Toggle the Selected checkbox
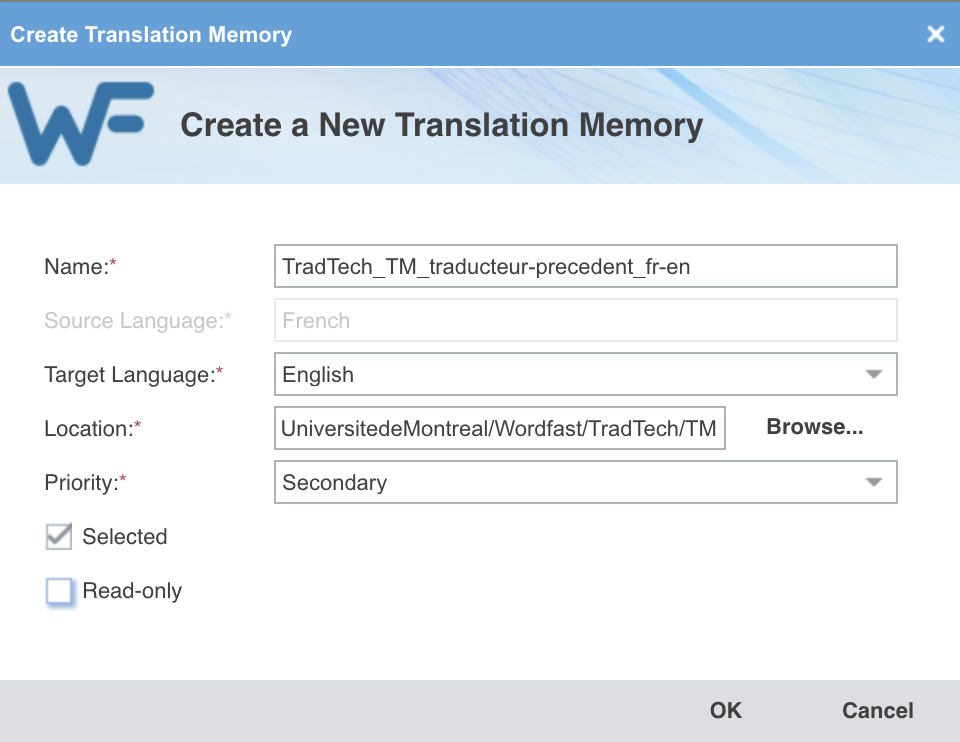The image size is (960, 742). tap(59, 536)
